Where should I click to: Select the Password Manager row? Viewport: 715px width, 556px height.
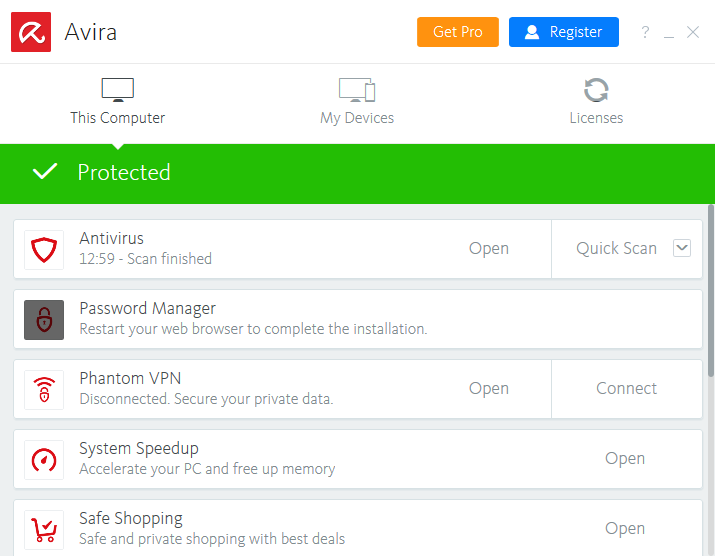pos(380,319)
